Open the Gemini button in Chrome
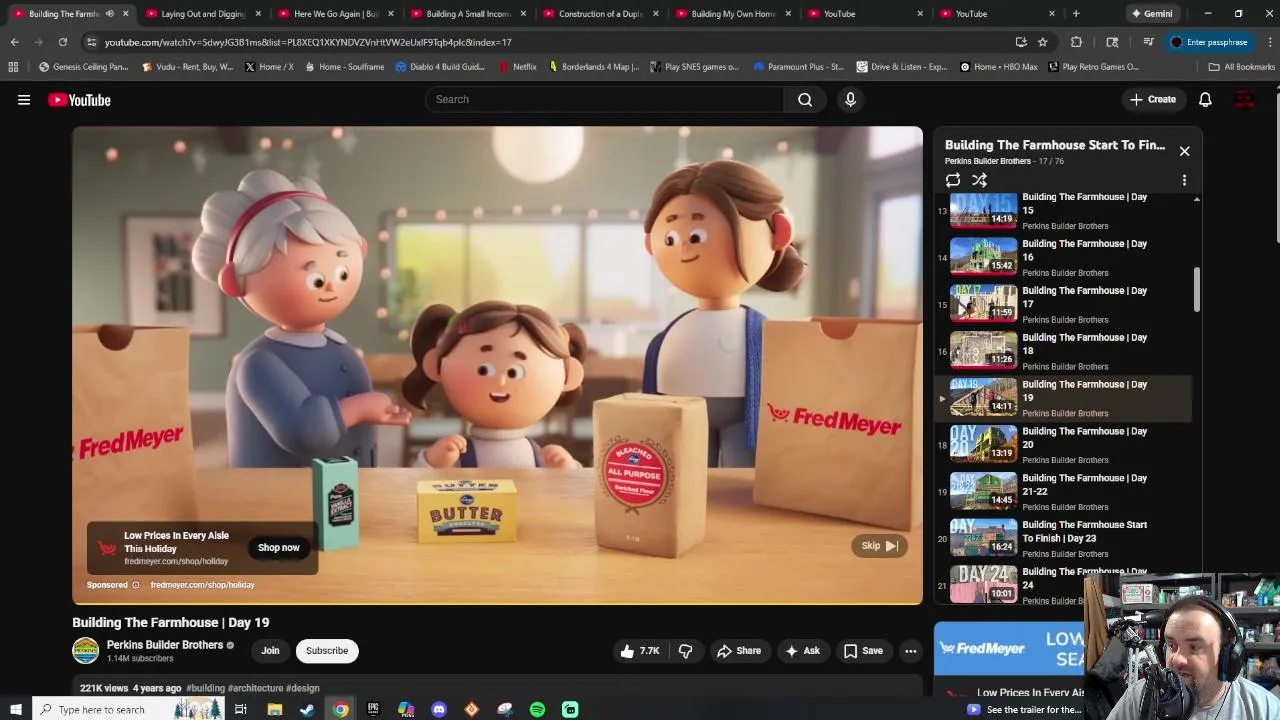1280x720 pixels. pos(1152,14)
